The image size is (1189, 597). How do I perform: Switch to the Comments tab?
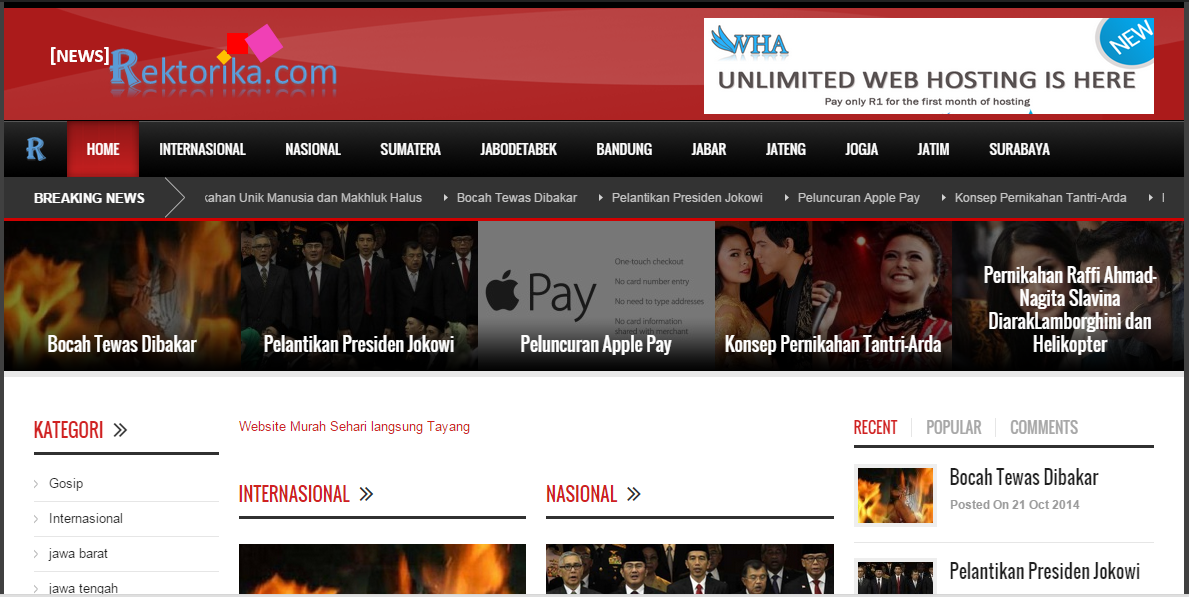tap(1043, 427)
